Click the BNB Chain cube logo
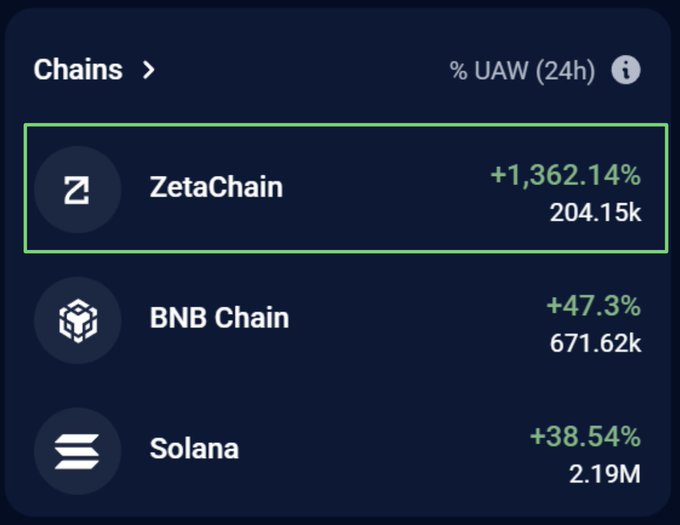 tap(77, 320)
